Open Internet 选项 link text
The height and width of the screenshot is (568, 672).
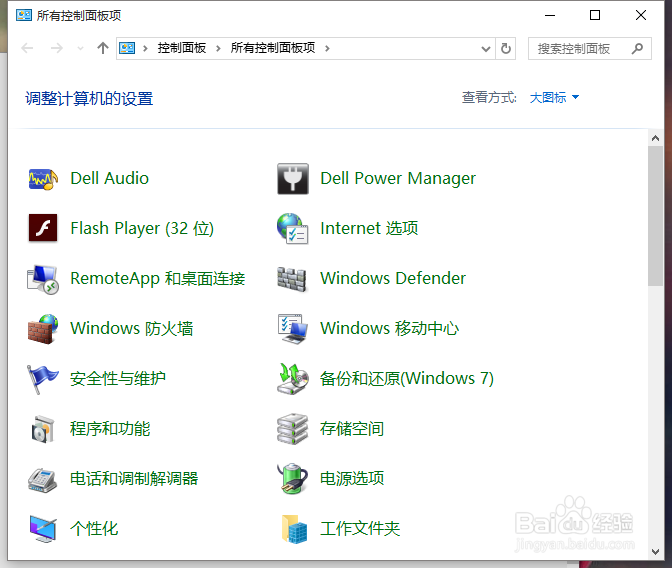pos(369,228)
